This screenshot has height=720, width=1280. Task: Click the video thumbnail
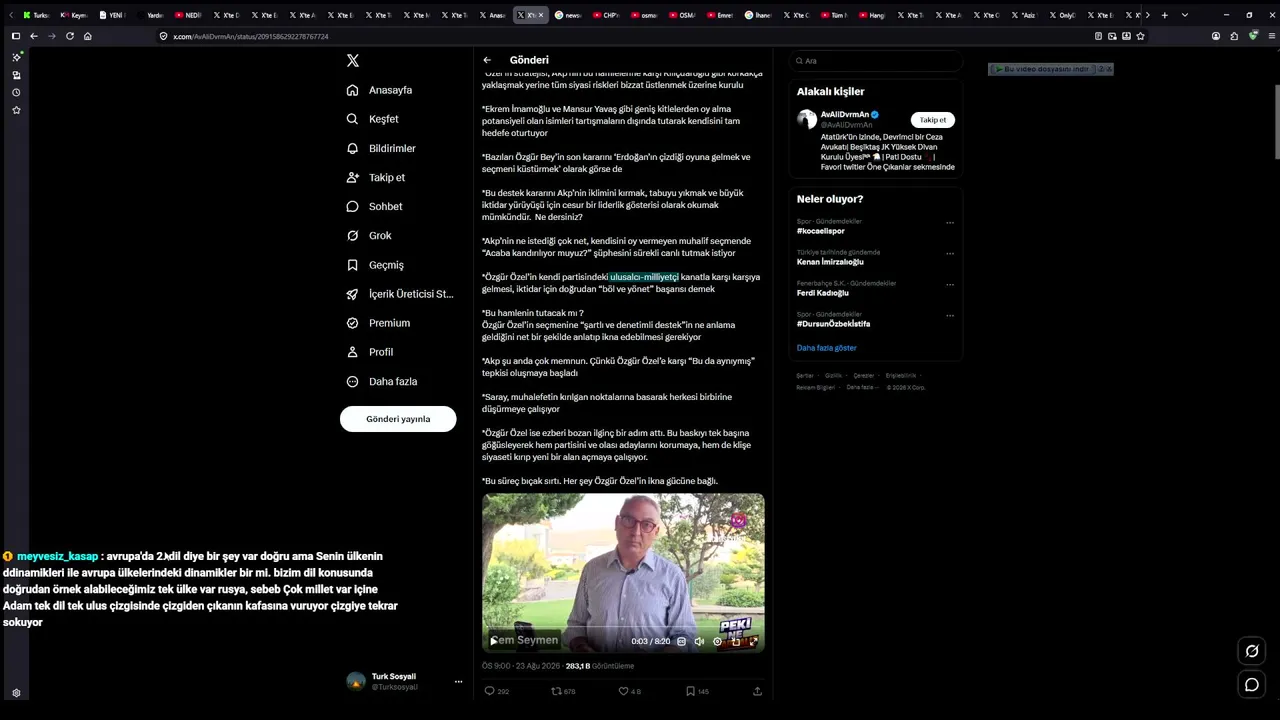(623, 573)
